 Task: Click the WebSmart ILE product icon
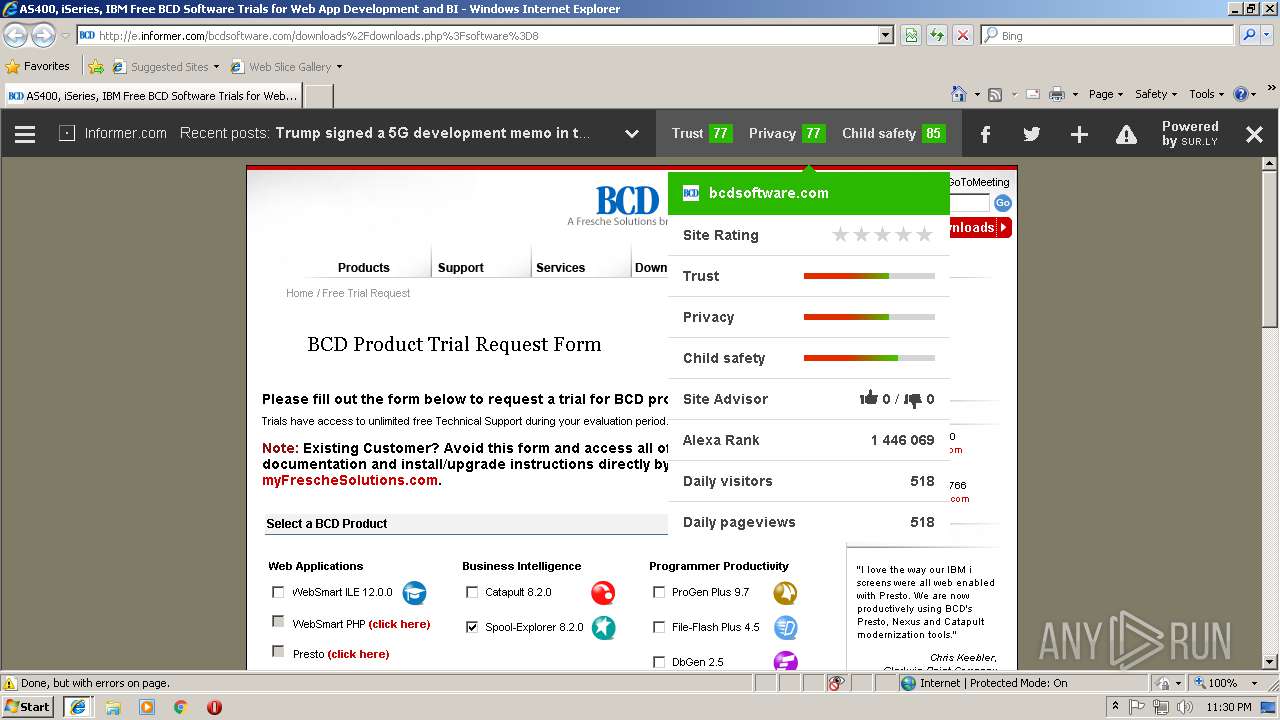coord(414,593)
